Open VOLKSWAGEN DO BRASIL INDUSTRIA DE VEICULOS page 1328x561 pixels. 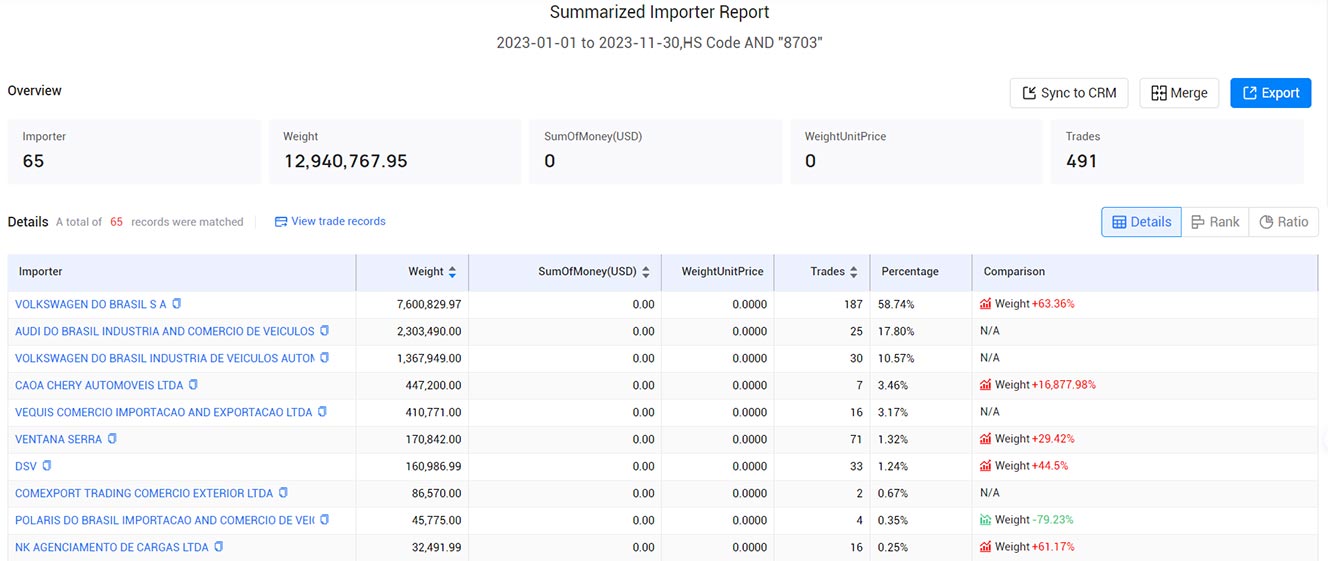tap(165, 358)
